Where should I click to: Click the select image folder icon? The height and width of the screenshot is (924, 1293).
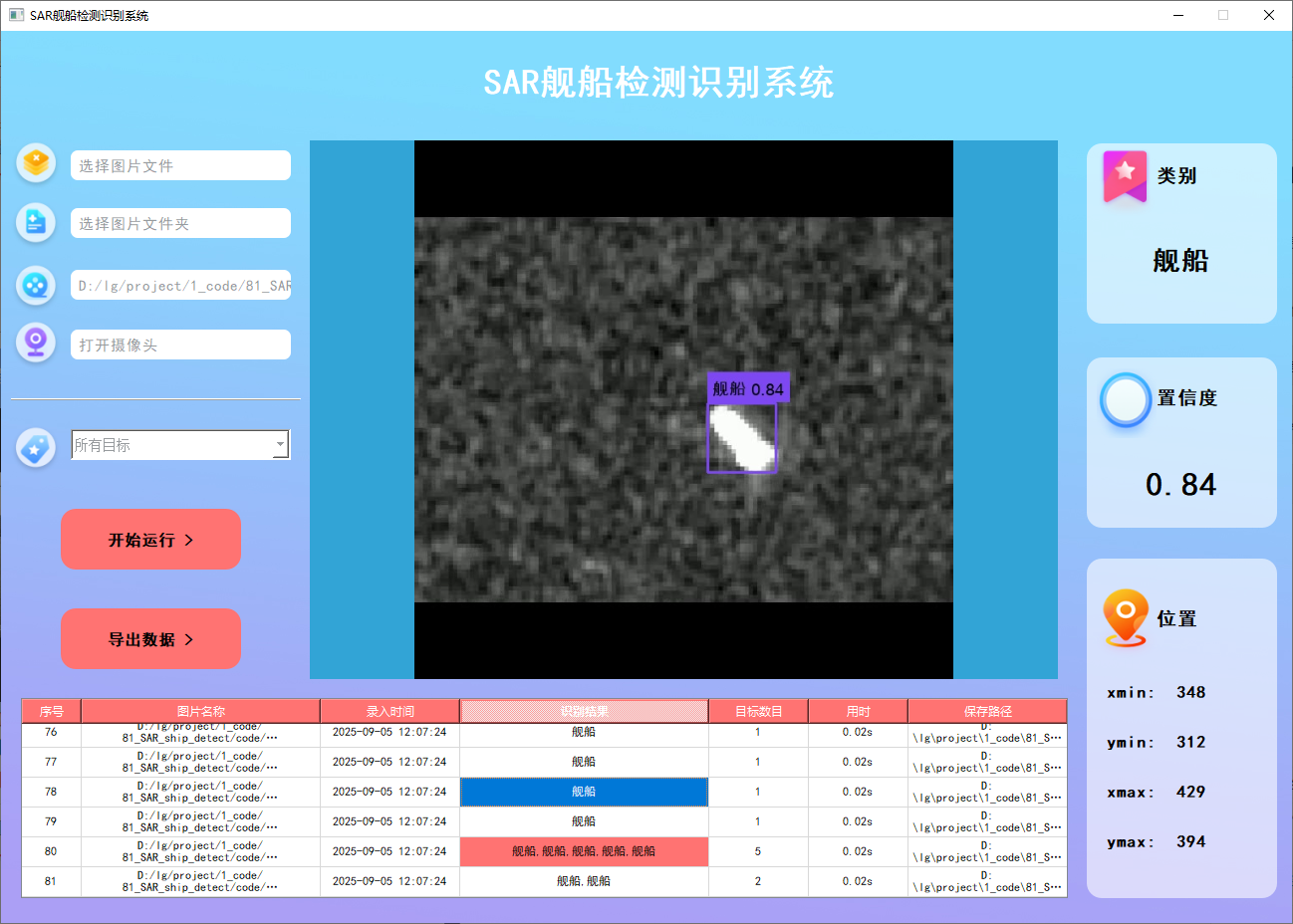click(36, 222)
